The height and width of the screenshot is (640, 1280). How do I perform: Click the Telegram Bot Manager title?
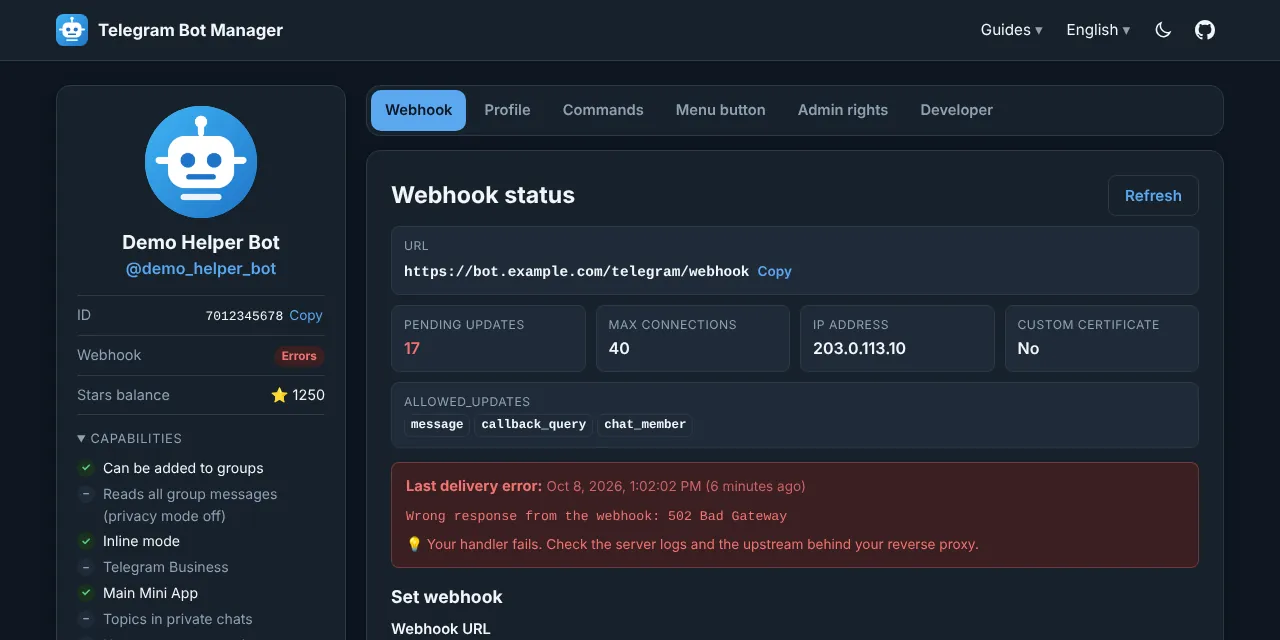(190, 30)
